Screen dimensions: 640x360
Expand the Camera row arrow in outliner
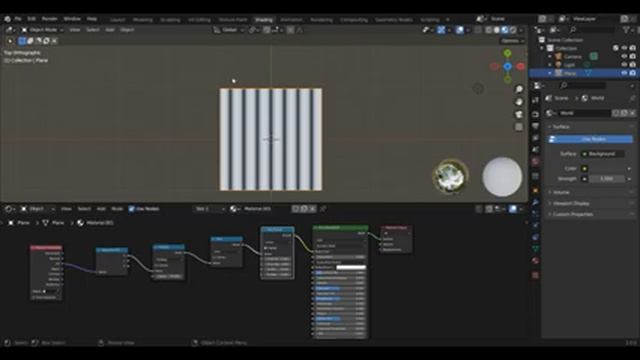coord(550,56)
